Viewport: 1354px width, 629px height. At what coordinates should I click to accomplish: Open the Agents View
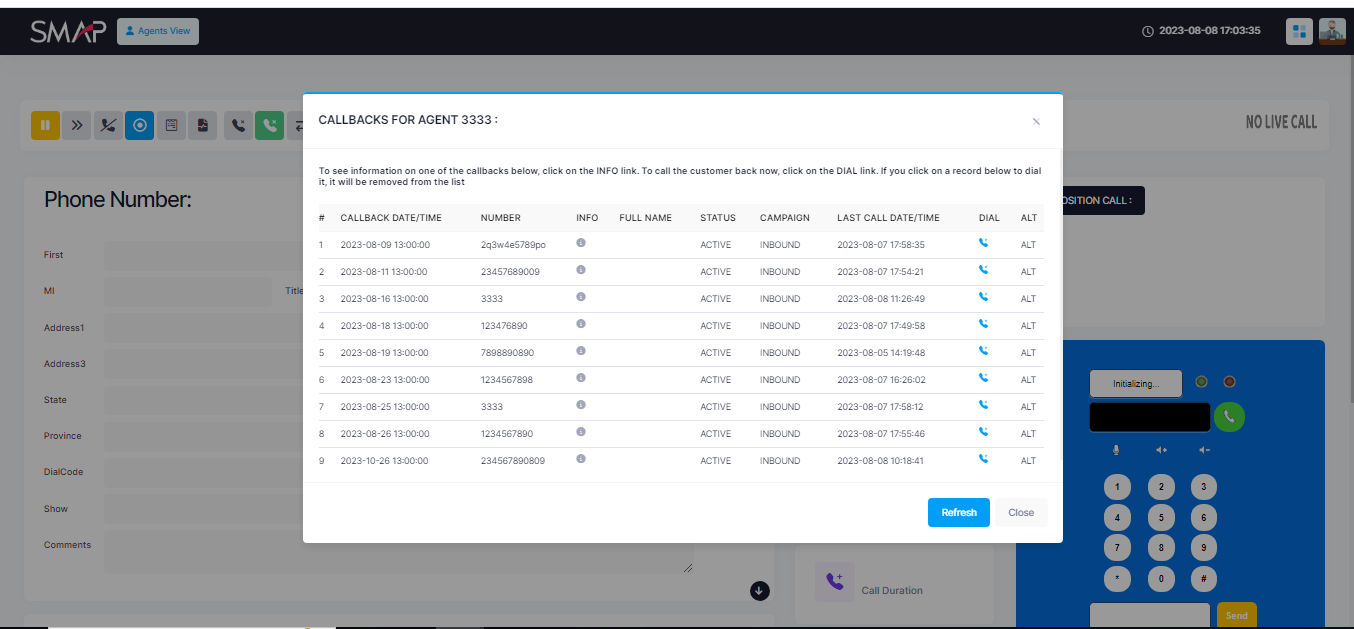coord(158,31)
